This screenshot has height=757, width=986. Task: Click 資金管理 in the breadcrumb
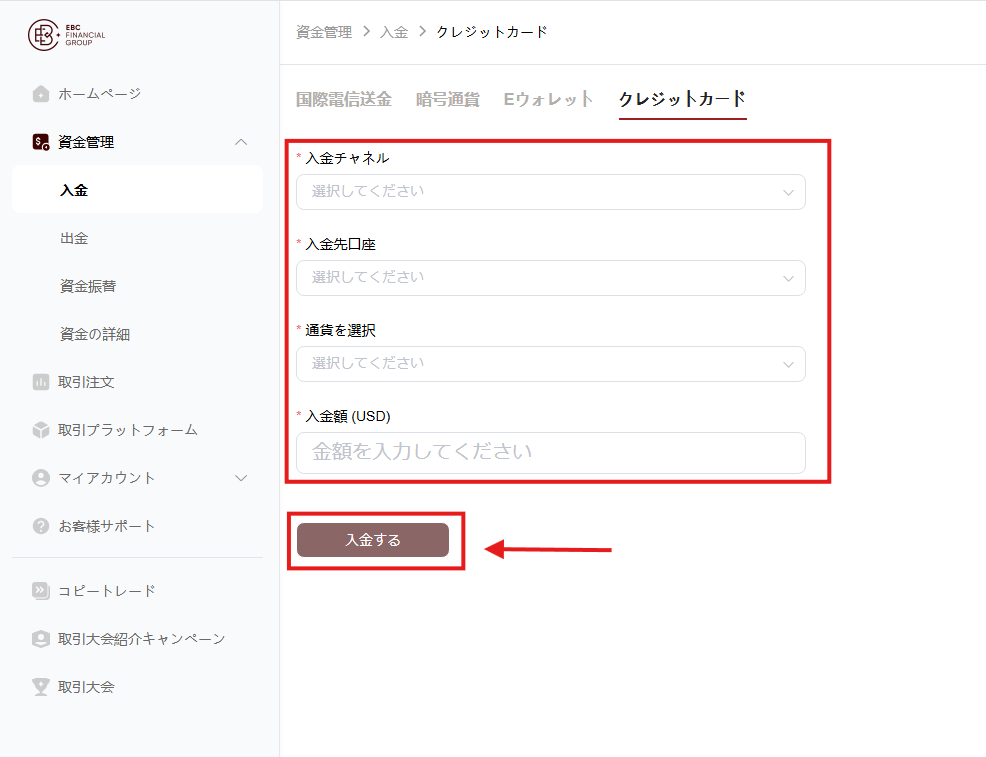coord(324,32)
